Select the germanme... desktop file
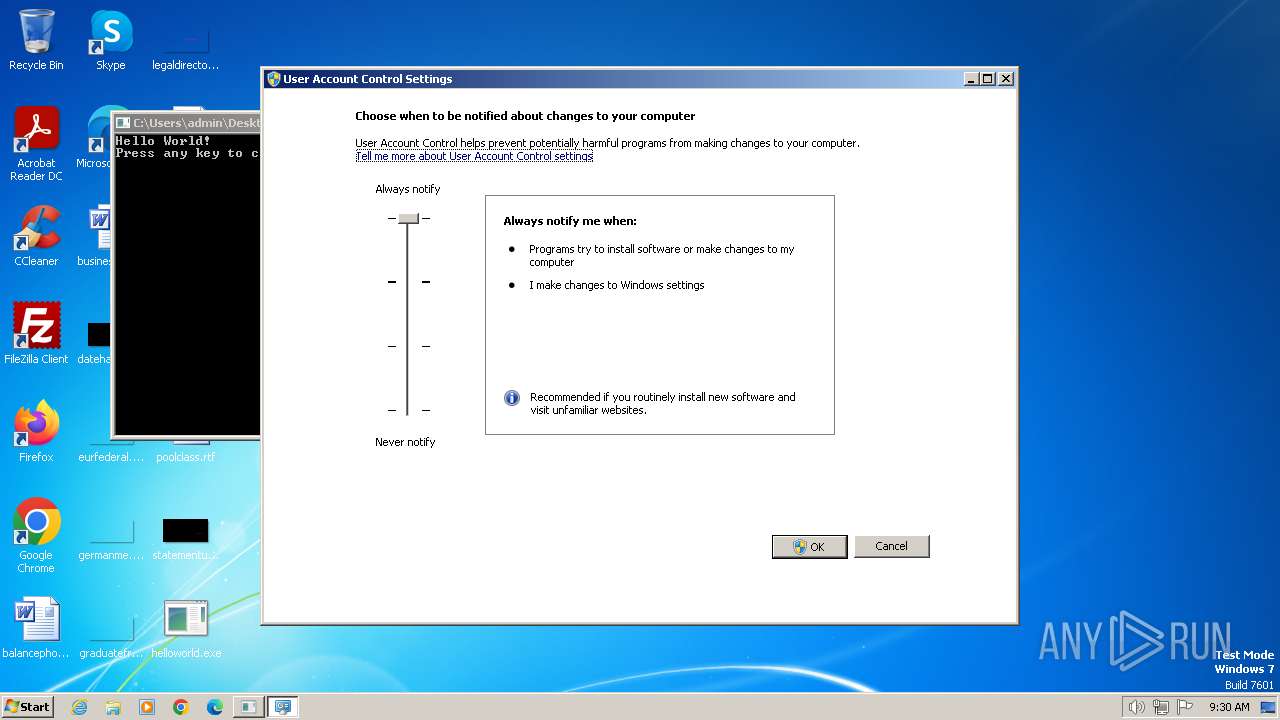 [x=111, y=537]
